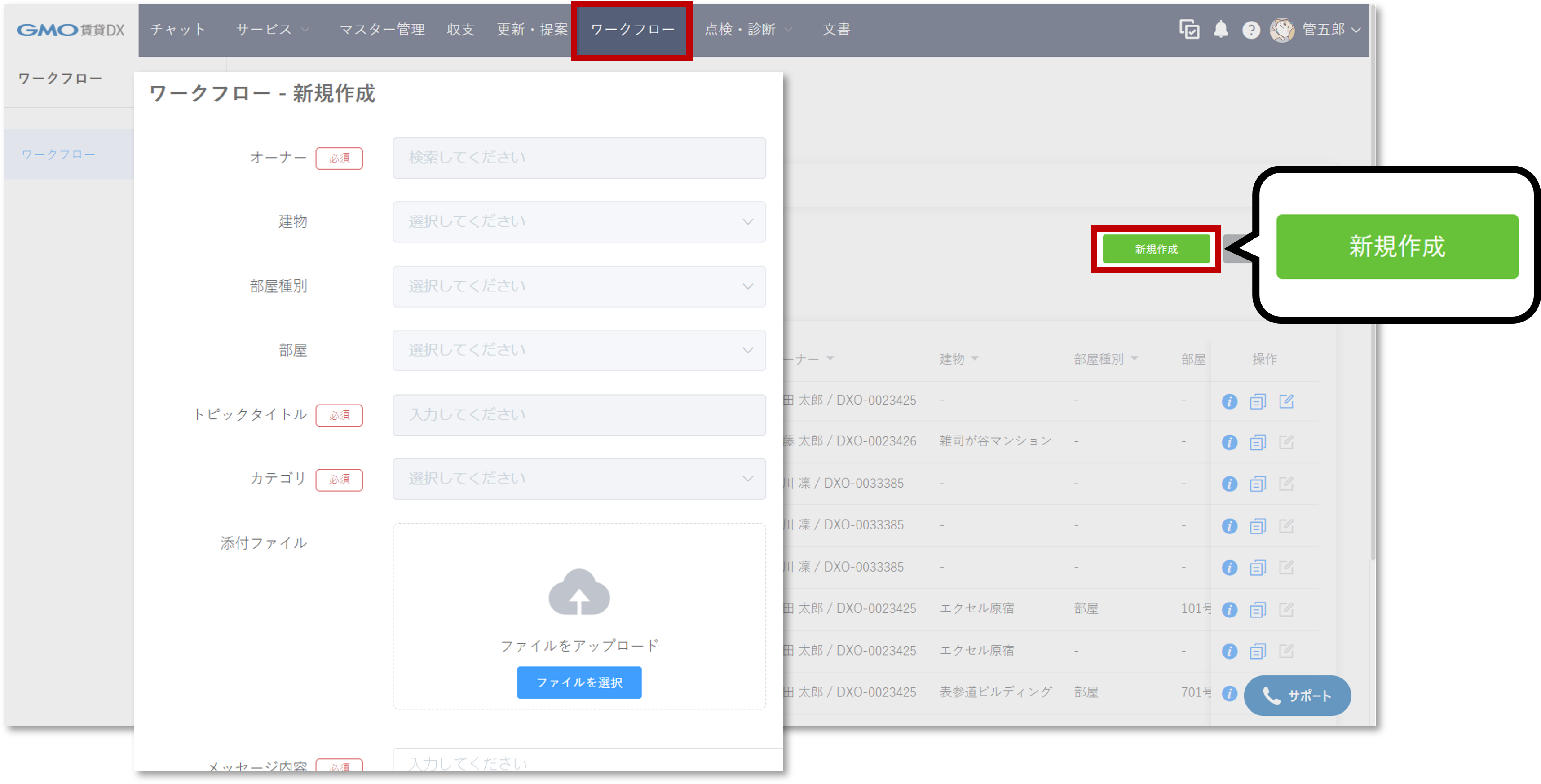
Task: Click the task checklist icon in header
Action: (1189, 29)
